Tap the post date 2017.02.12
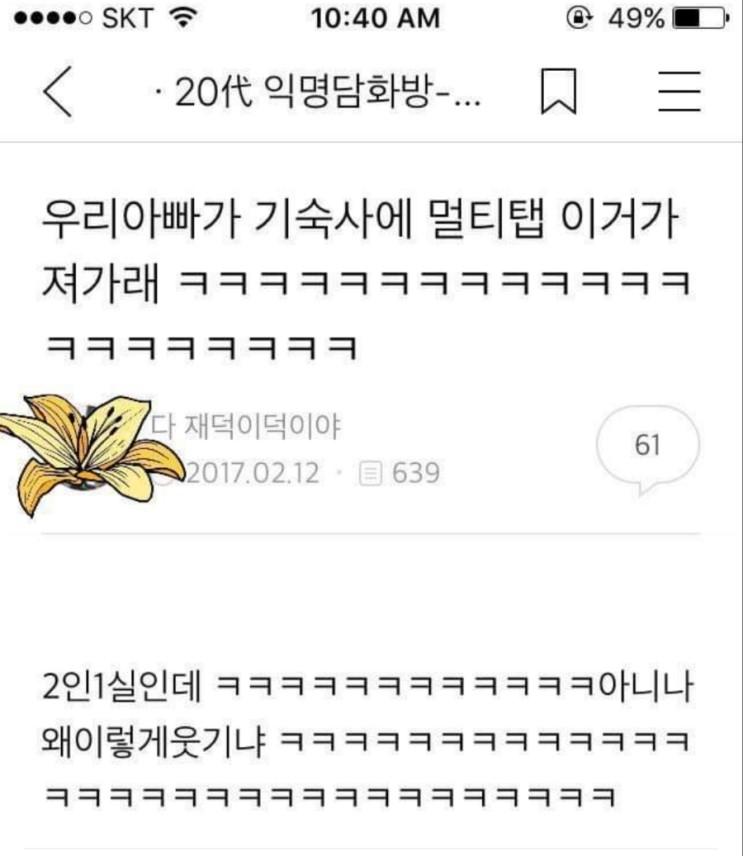The width and height of the screenshot is (743, 856). [x=253, y=473]
